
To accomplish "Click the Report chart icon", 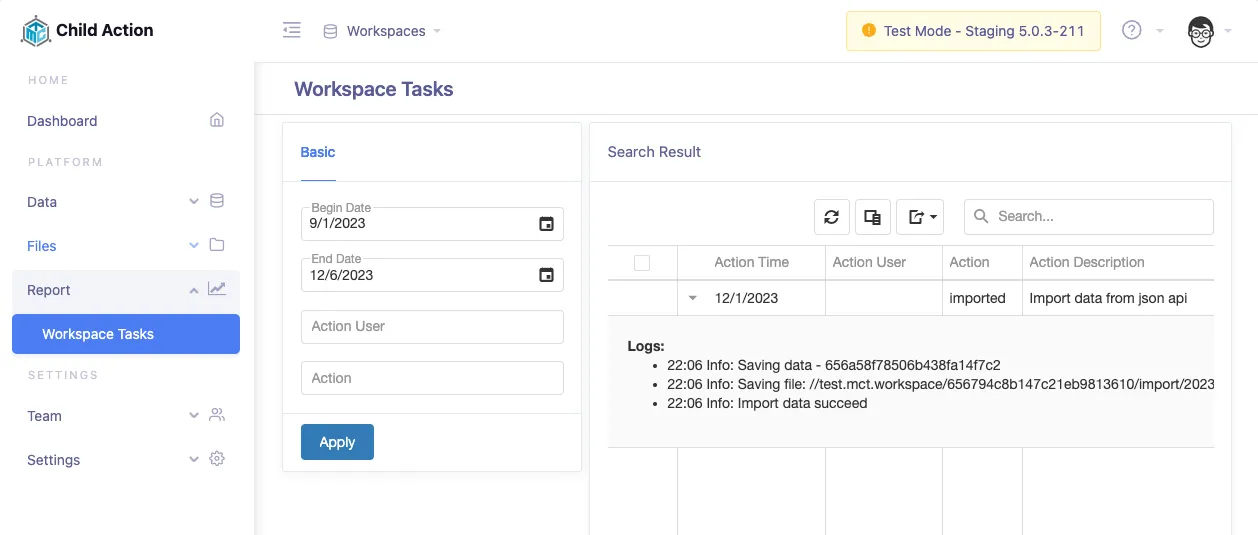I will [217, 289].
